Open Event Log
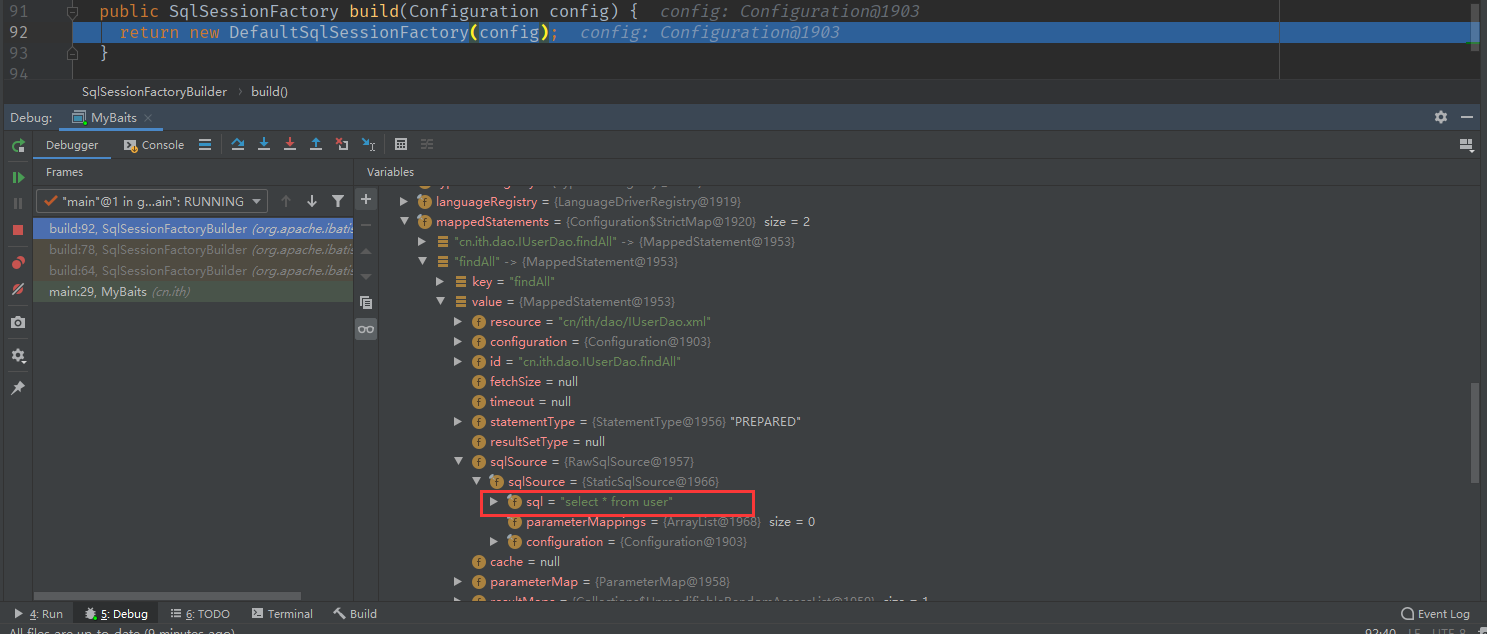 (x=1436, y=614)
